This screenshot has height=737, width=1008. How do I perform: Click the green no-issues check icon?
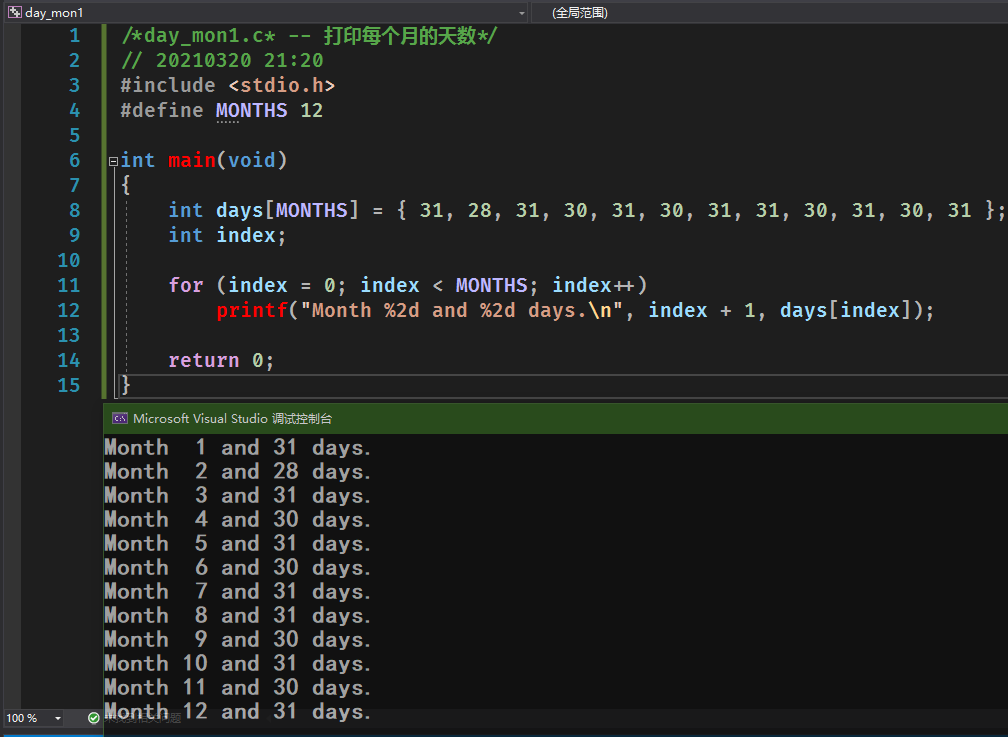click(x=93, y=718)
